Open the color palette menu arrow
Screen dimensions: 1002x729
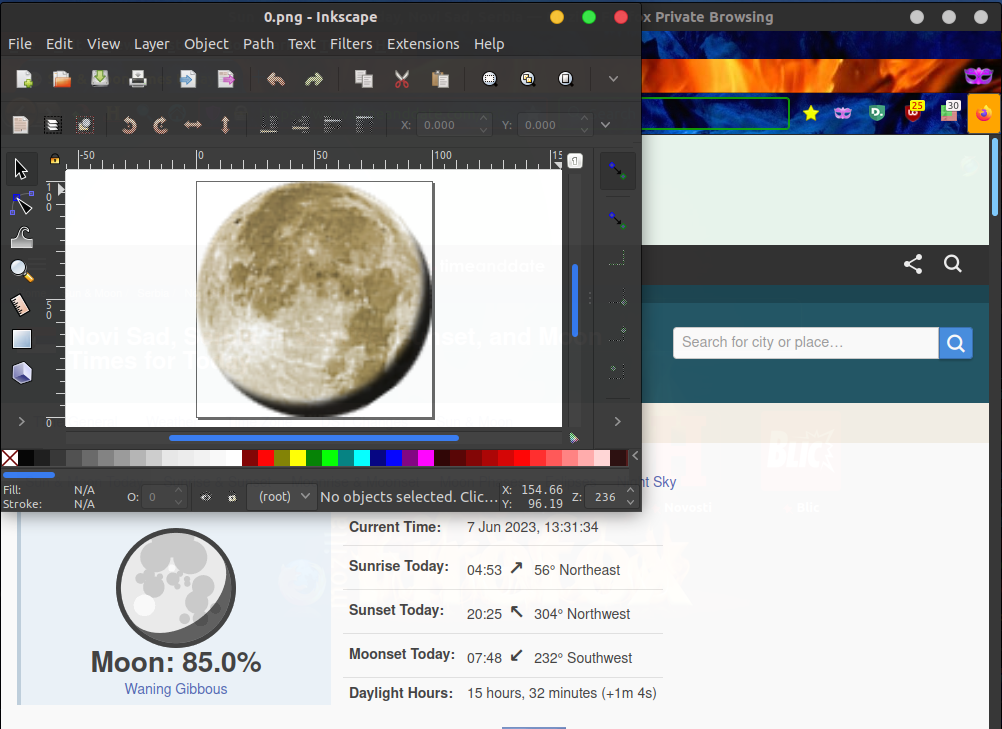[635, 456]
